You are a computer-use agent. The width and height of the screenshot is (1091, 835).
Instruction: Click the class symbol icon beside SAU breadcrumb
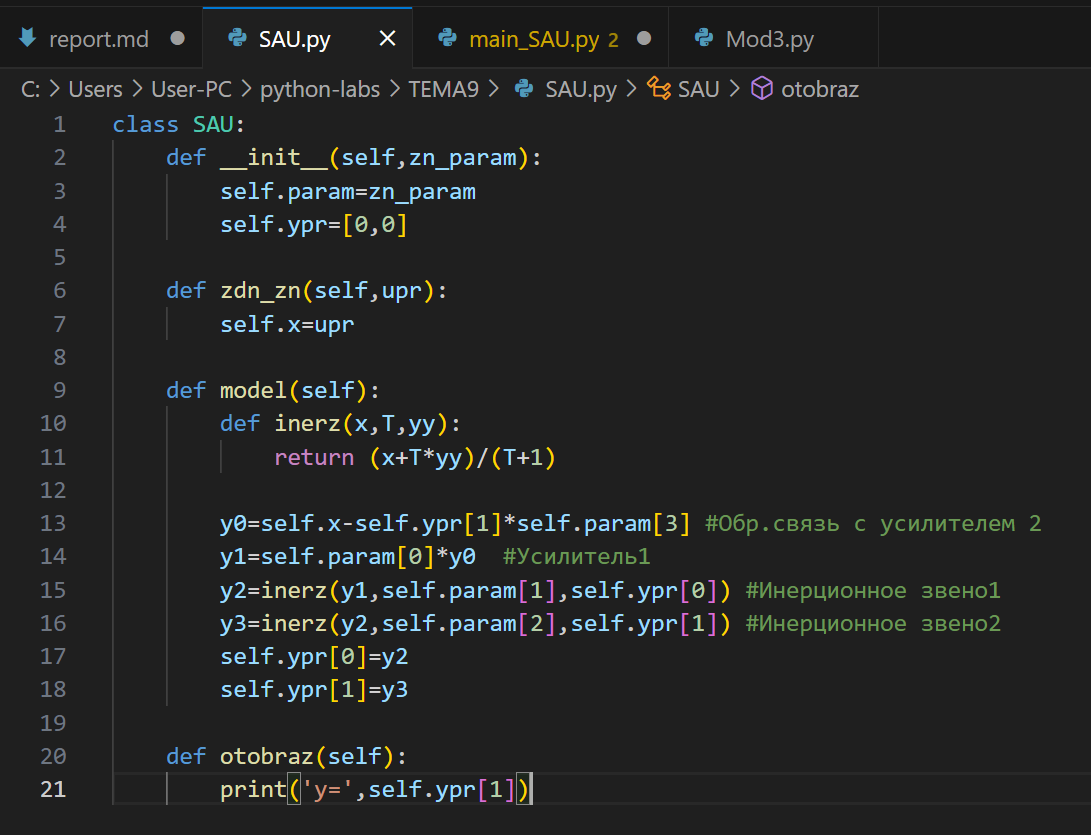pyautogui.click(x=659, y=89)
